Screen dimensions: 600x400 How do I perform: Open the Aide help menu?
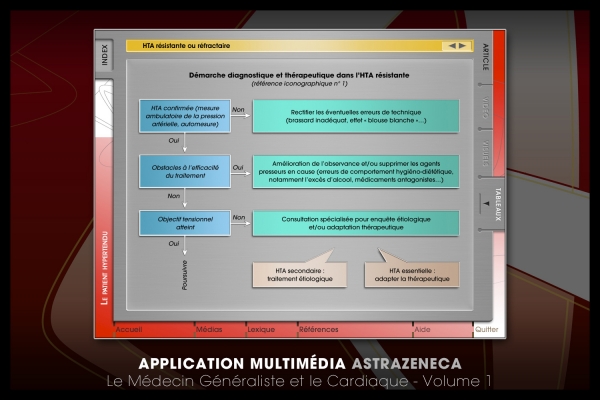tap(423, 329)
